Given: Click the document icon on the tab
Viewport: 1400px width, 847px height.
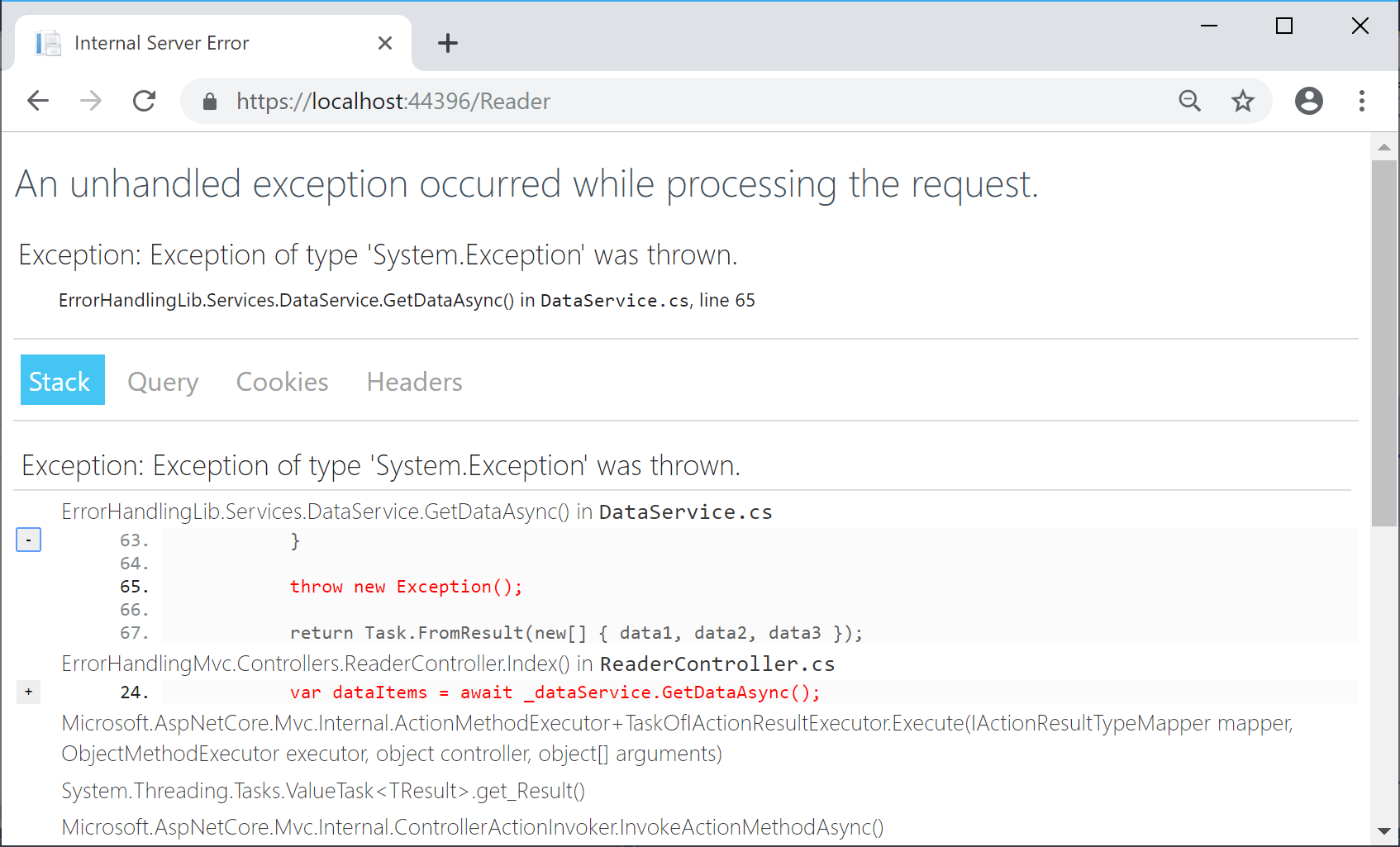Looking at the screenshot, I should [x=48, y=42].
